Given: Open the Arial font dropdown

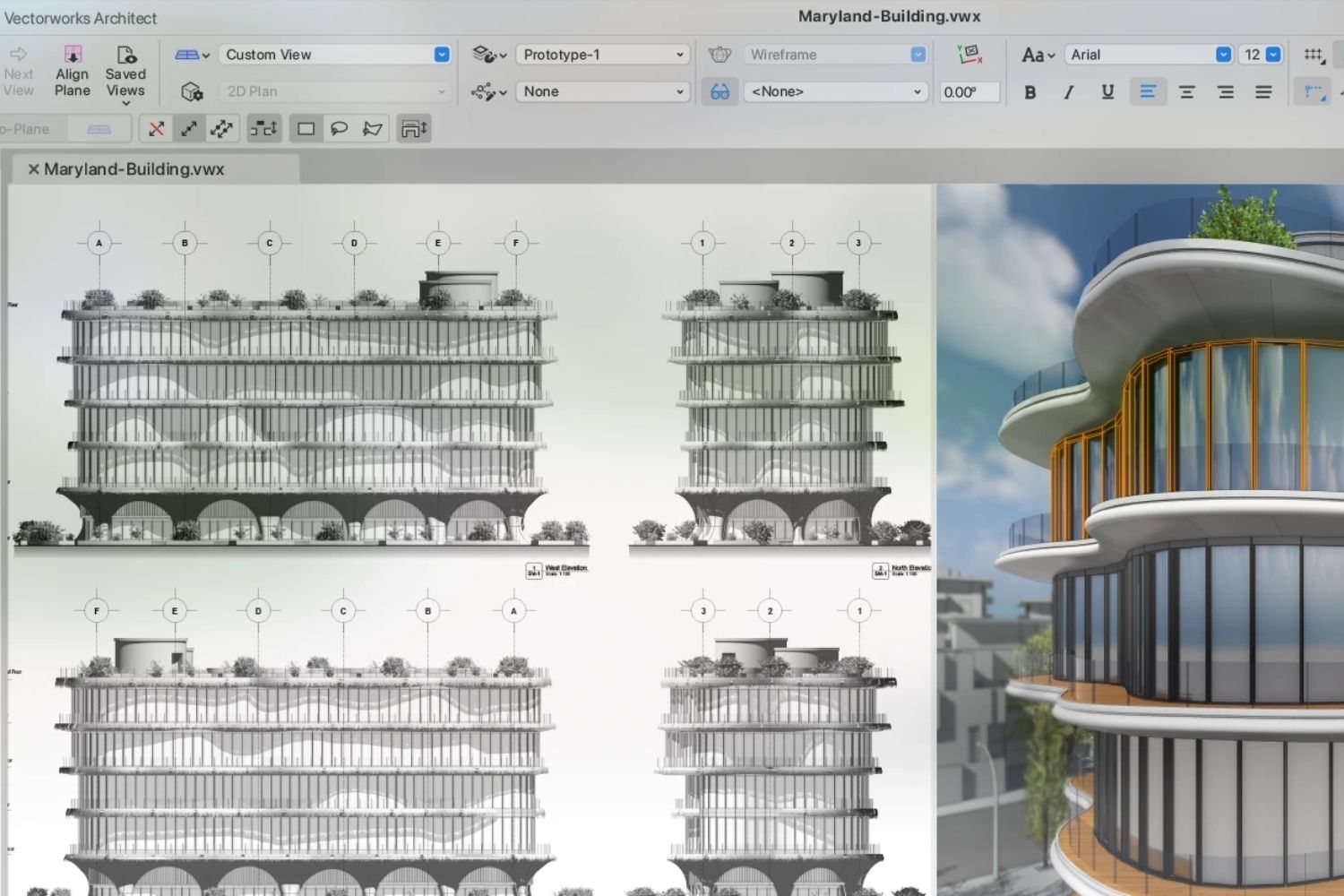Looking at the screenshot, I should click(x=1147, y=54).
